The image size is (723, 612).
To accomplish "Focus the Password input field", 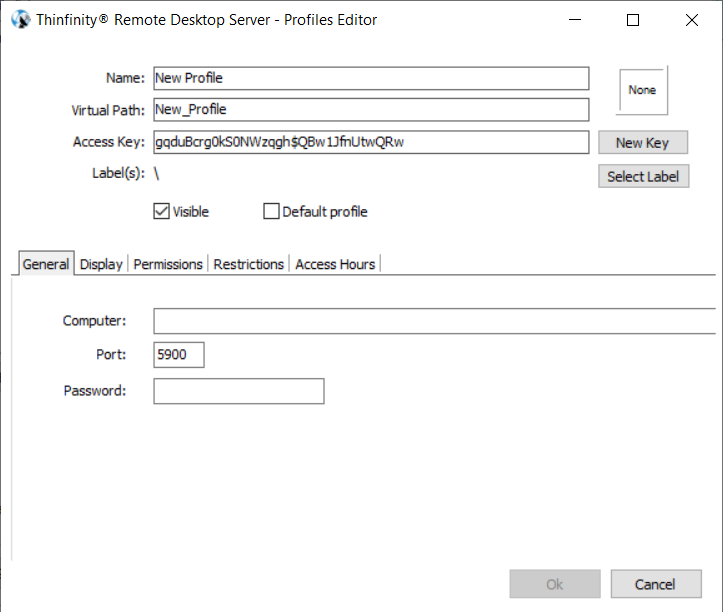I will click(x=239, y=391).
